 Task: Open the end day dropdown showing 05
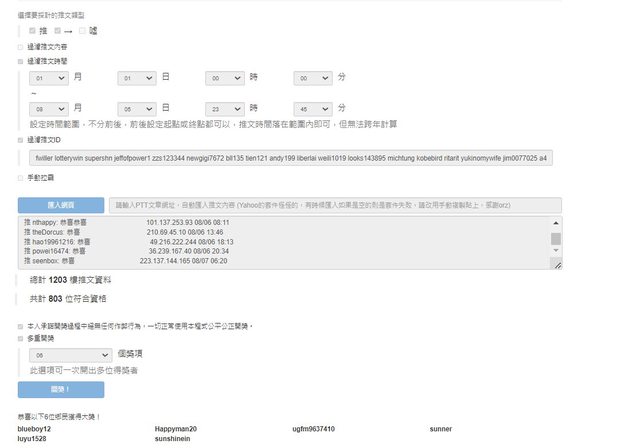tap(136, 108)
